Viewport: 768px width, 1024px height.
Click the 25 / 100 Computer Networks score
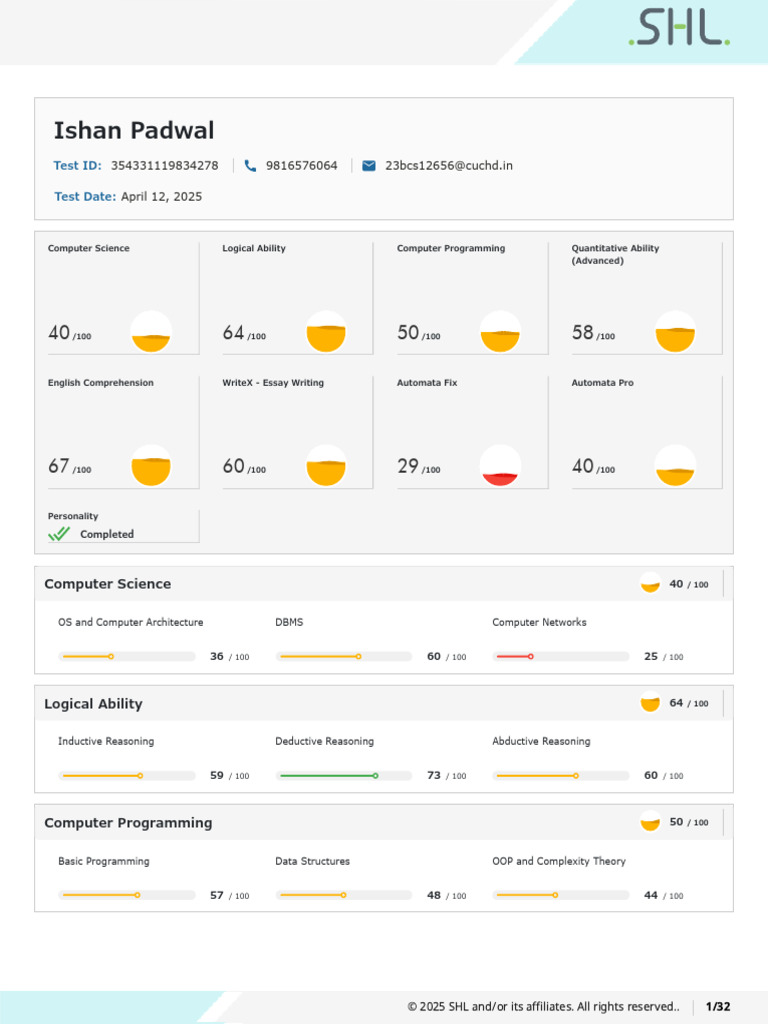tap(664, 656)
